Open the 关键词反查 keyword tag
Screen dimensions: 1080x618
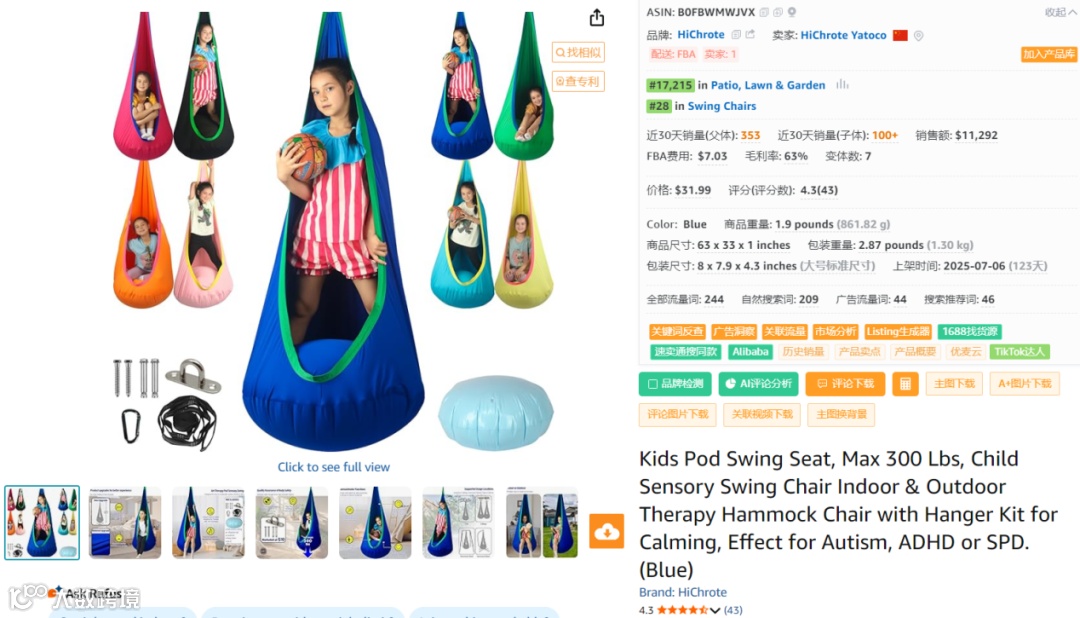pyautogui.click(x=677, y=331)
